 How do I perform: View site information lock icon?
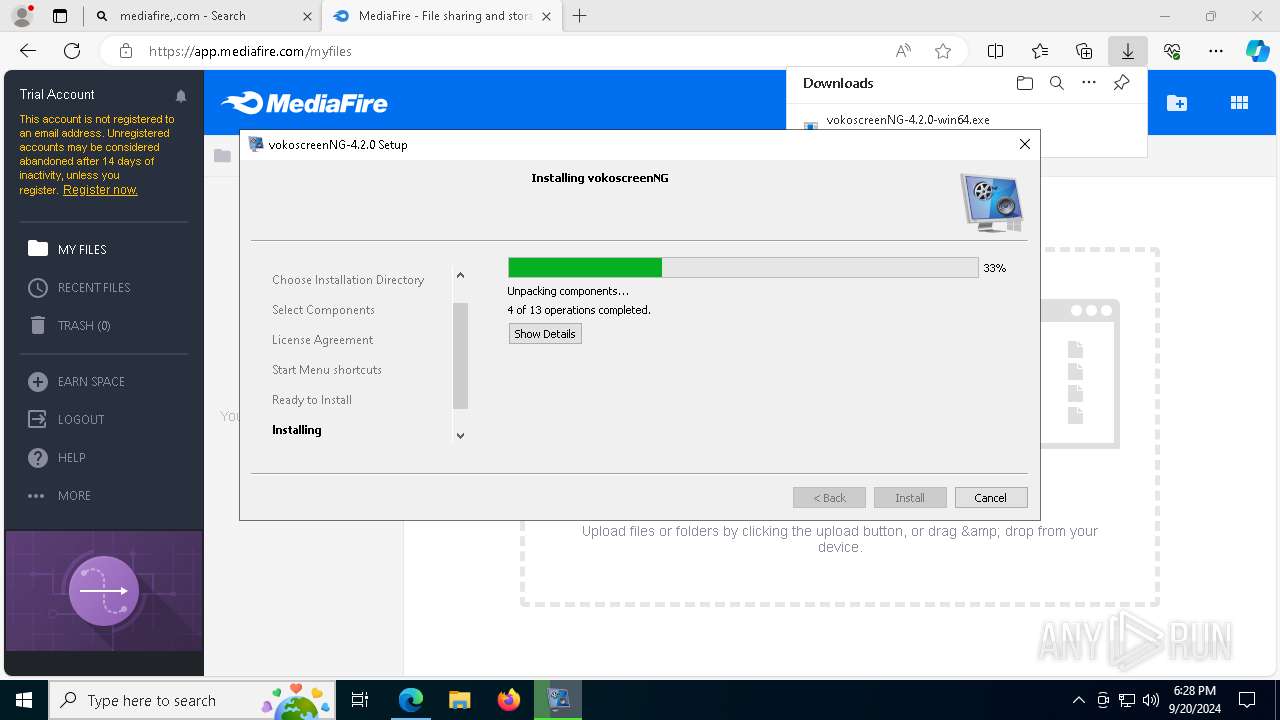(125, 51)
